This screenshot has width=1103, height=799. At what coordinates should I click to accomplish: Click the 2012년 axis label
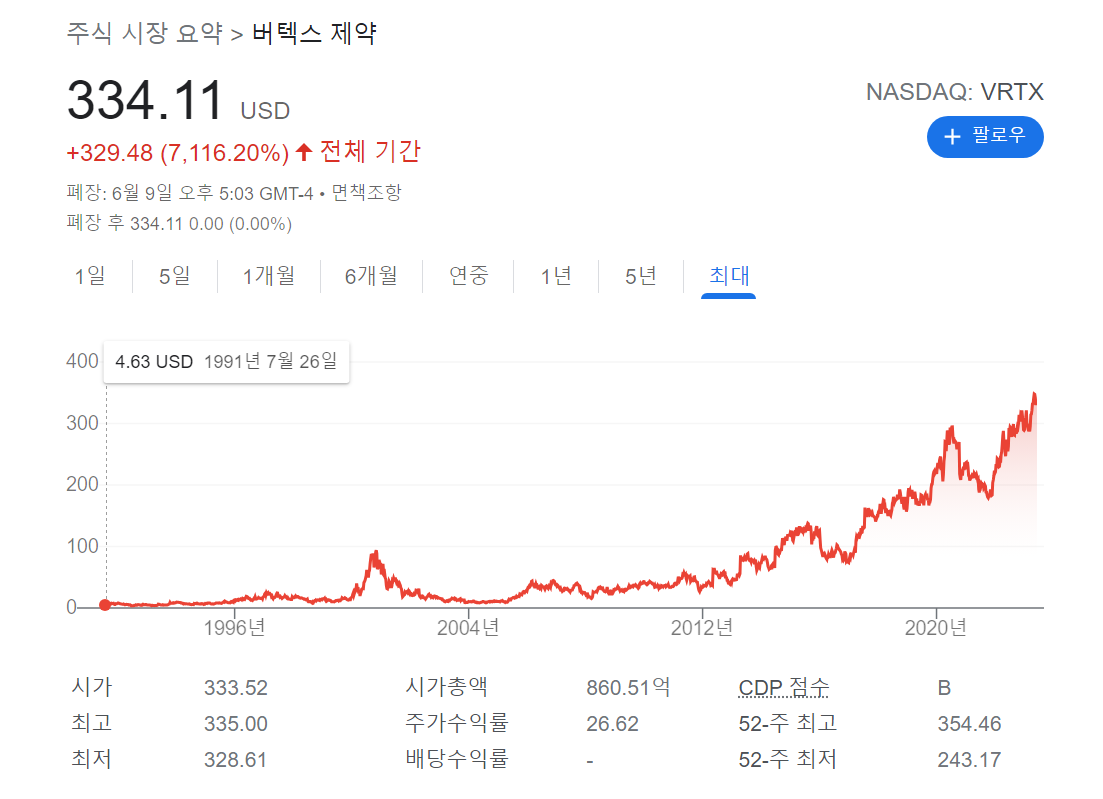(x=701, y=627)
